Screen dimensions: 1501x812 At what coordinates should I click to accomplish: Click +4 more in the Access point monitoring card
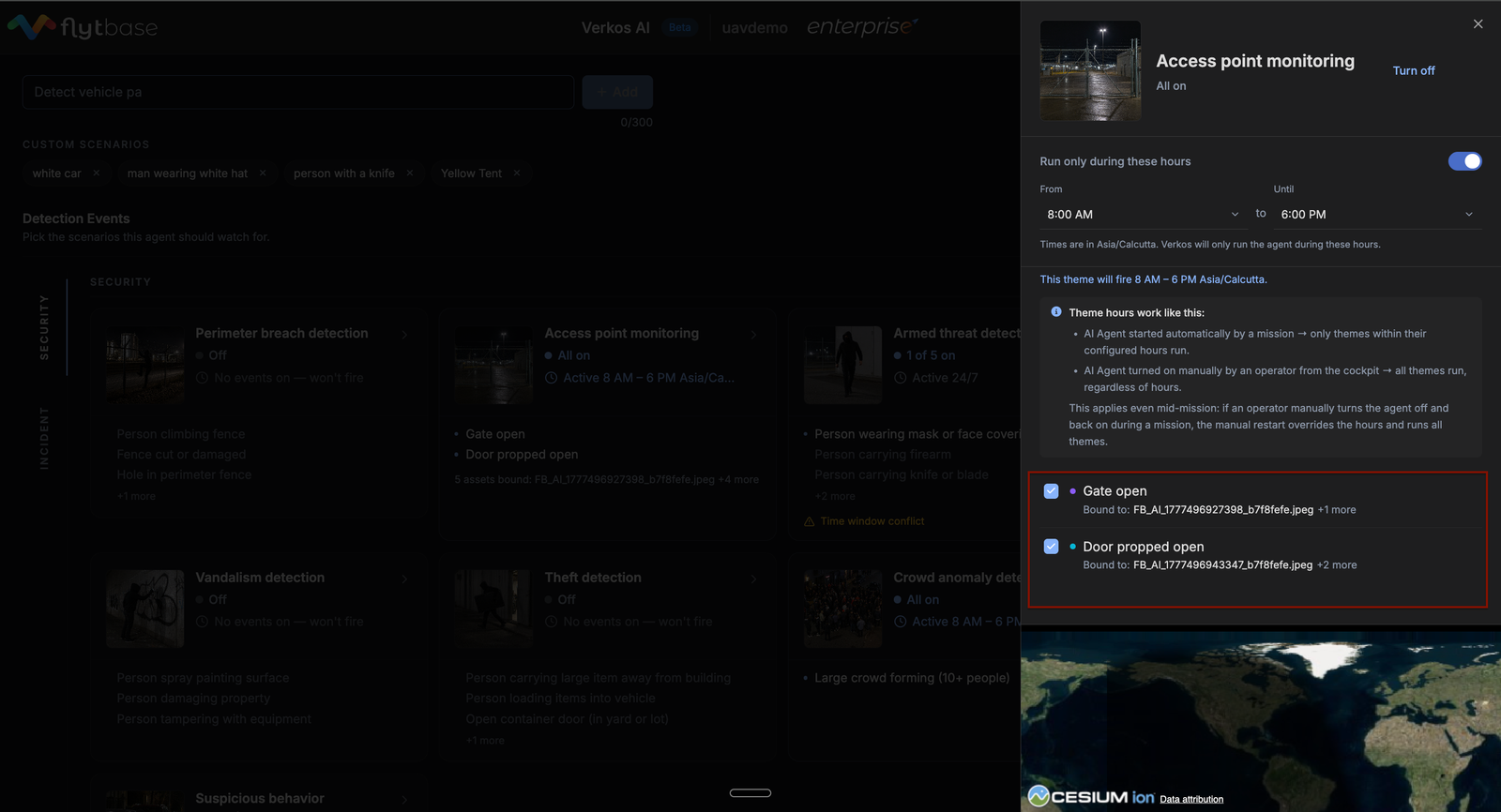(x=738, y=480)
